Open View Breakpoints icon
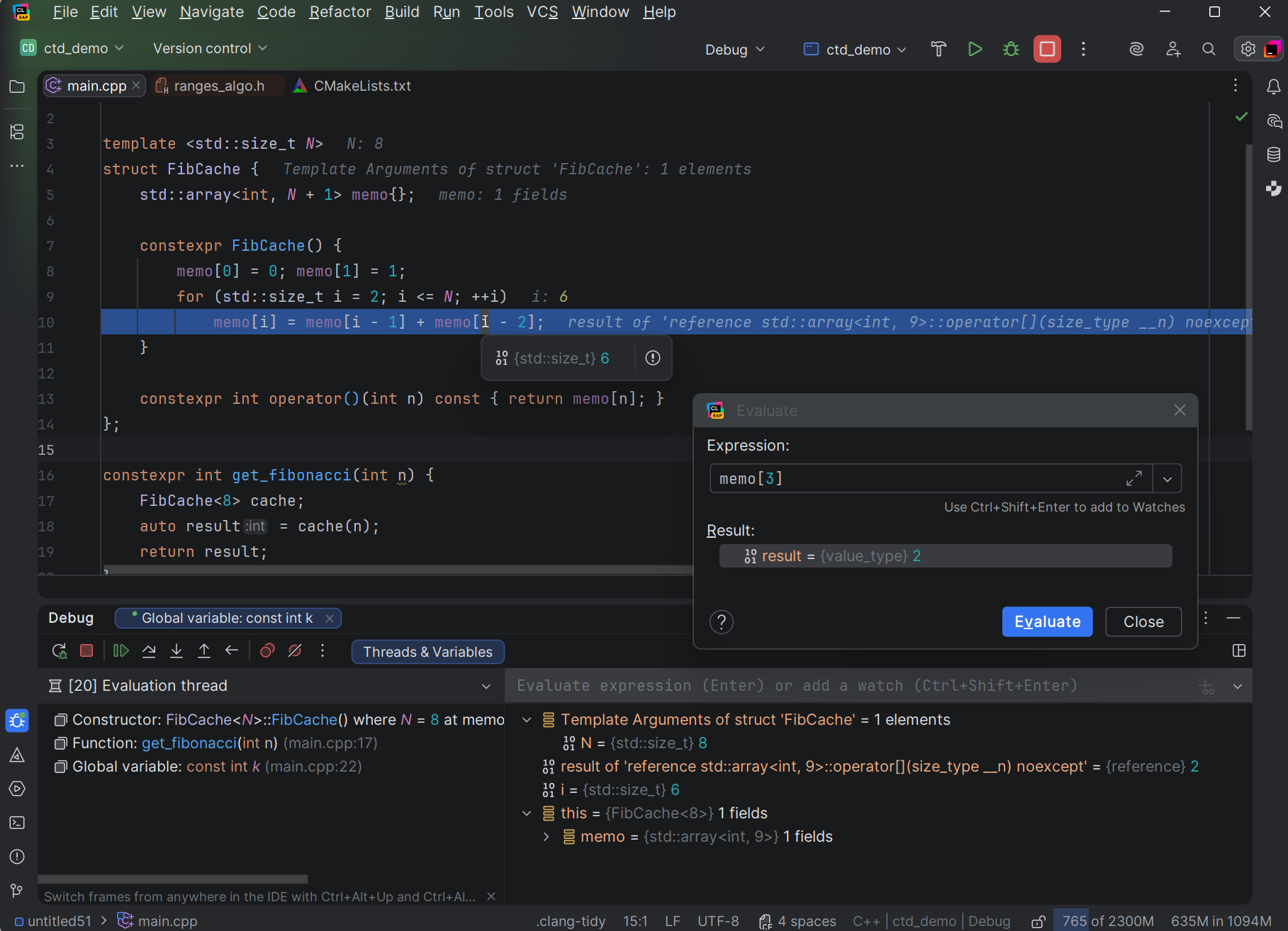This screenshot has height=931, width=1288. pos(267,651)
